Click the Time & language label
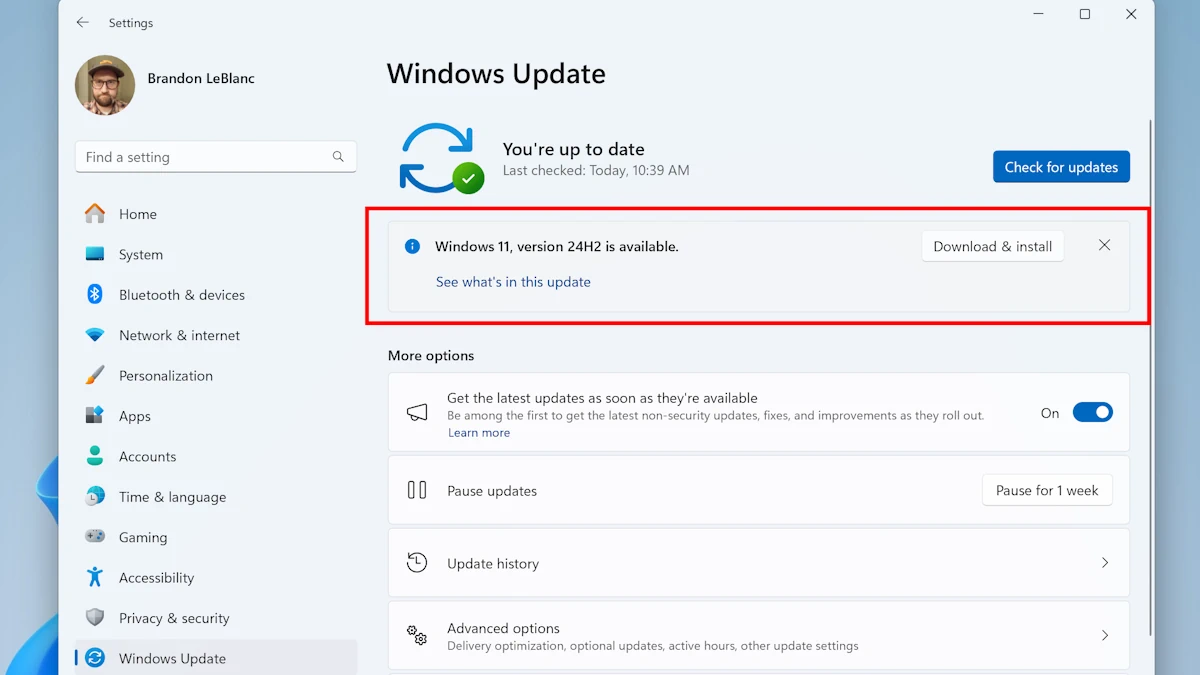 172,497
